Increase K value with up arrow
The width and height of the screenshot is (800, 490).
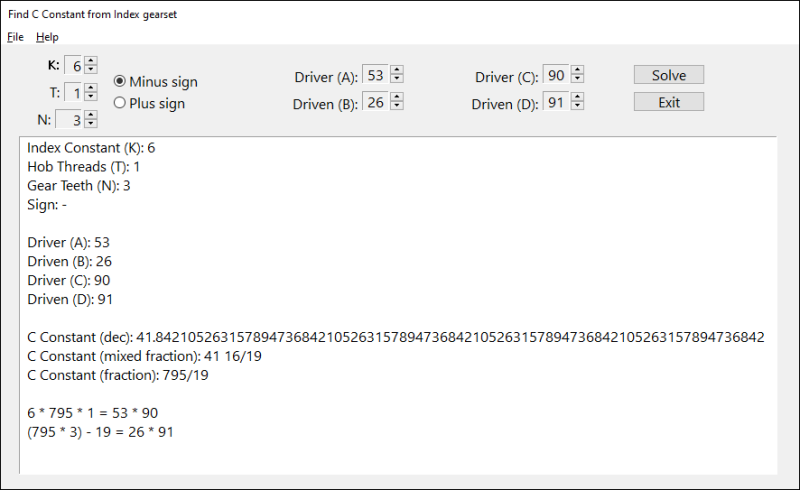click(91, 61)
